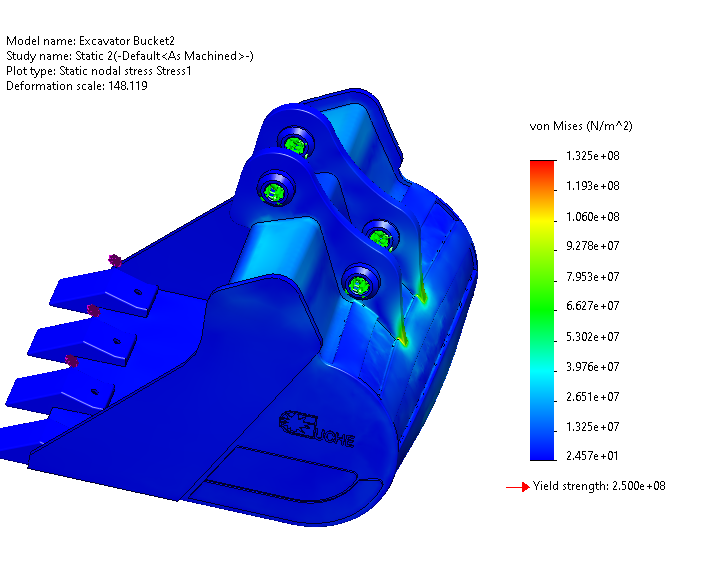Click the legend value 6.627e+07
The image size is (701, 577).
593,306
